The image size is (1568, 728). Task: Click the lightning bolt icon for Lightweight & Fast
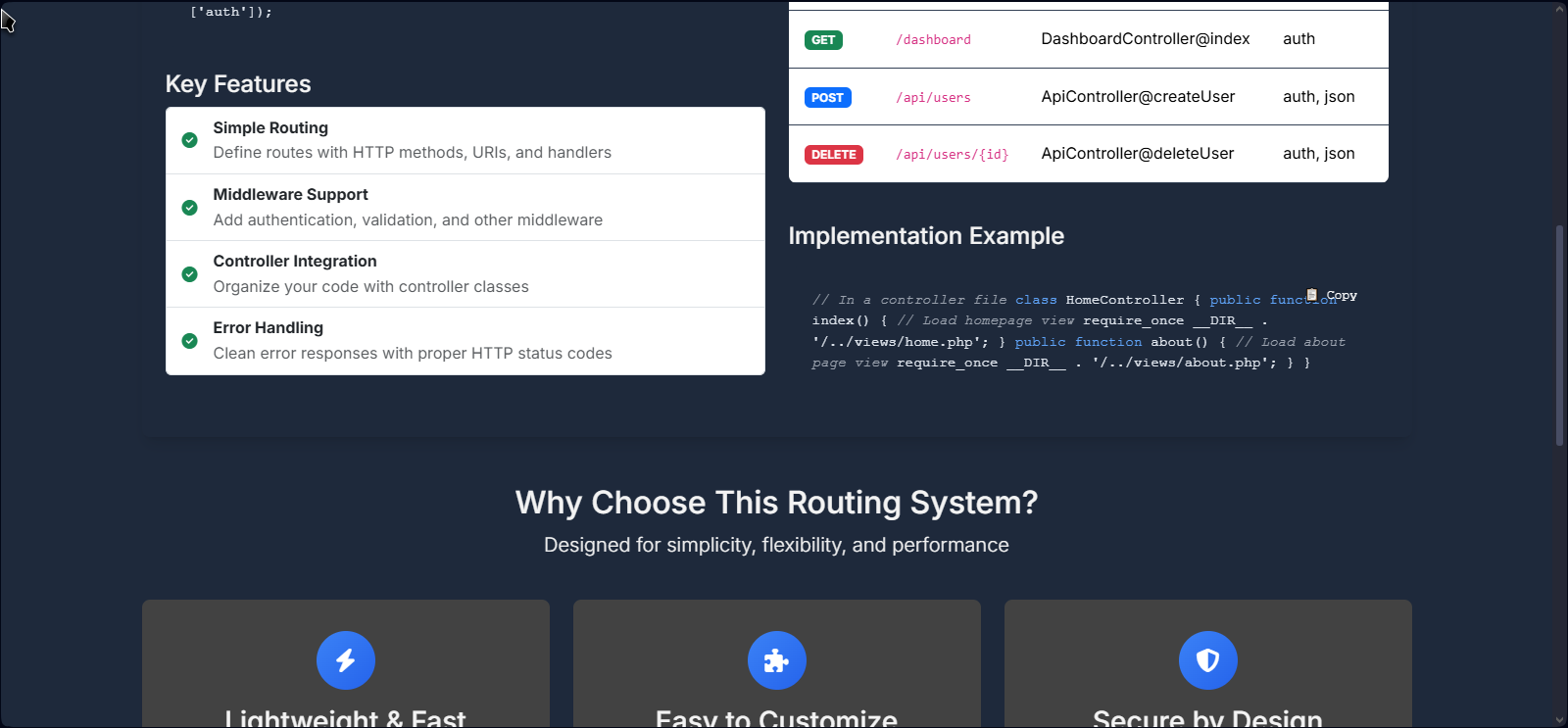346,660
